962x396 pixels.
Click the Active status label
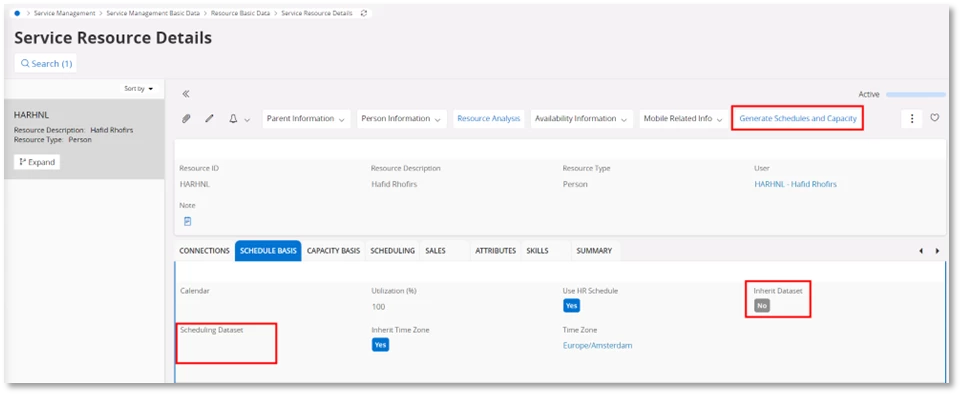(x=869, y=95)
